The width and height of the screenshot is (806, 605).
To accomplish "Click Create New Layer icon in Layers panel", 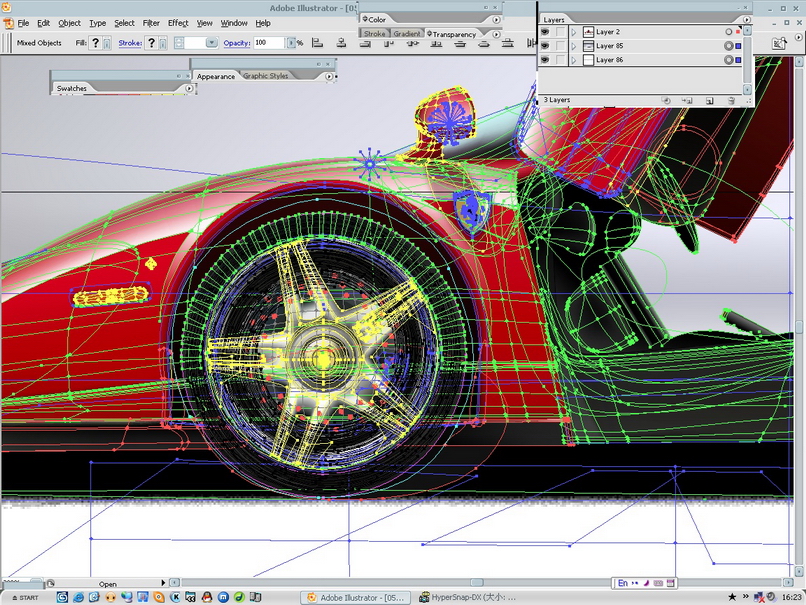I will [x=709, y=101].
